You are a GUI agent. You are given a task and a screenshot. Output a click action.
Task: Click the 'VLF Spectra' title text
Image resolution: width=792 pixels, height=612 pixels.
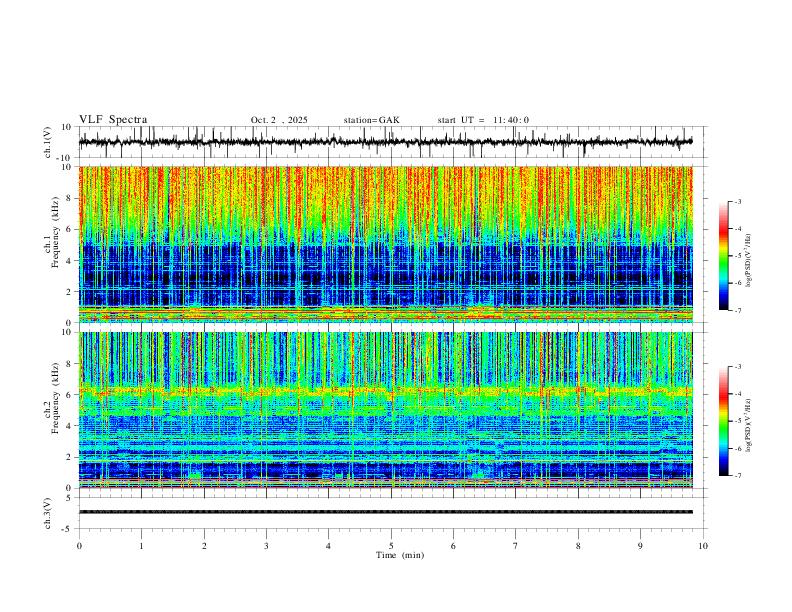(x=113, y=120)
